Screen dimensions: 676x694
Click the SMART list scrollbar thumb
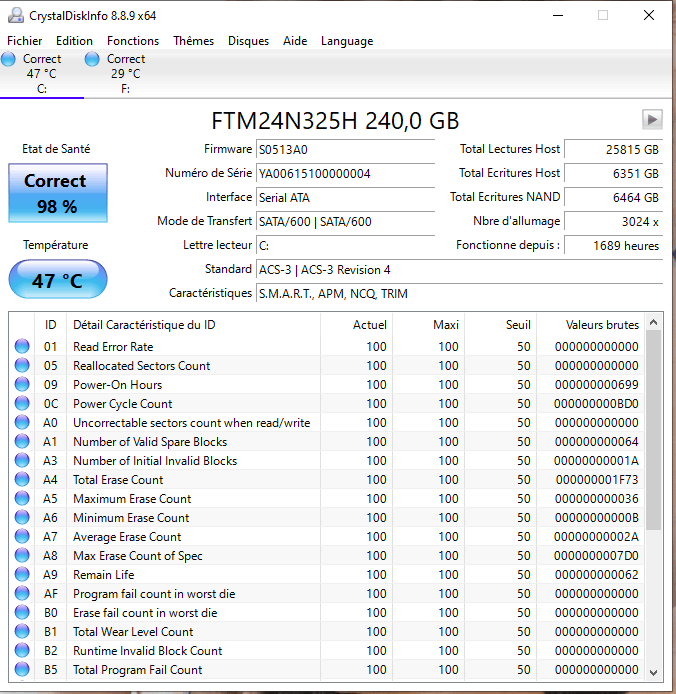[653, 430]
